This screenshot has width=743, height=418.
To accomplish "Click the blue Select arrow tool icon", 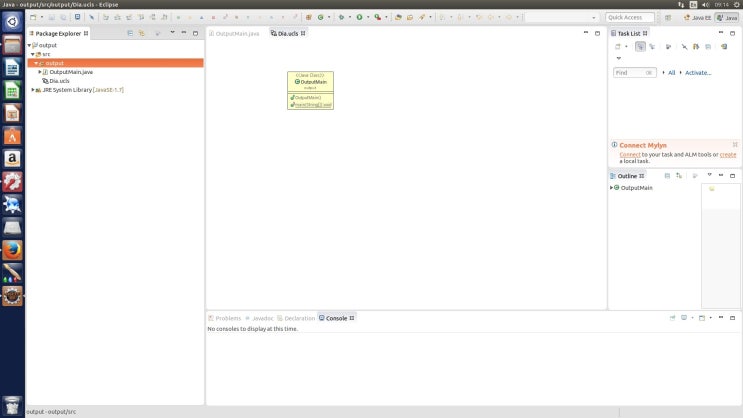I will pyautogui.click(x=91, y=17).
